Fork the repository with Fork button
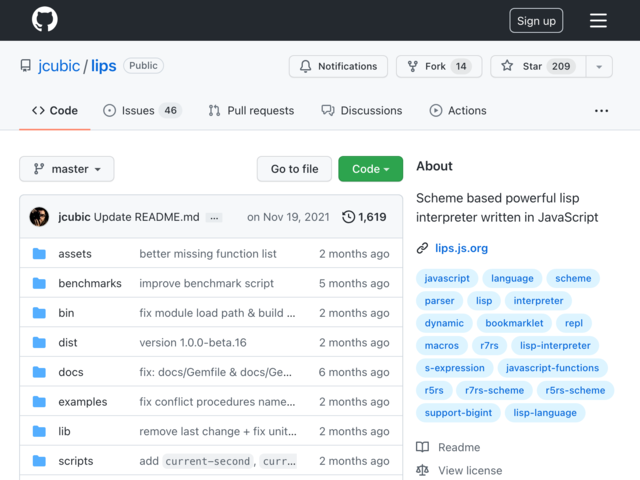 pyautogui.click(x=439, y=66)
